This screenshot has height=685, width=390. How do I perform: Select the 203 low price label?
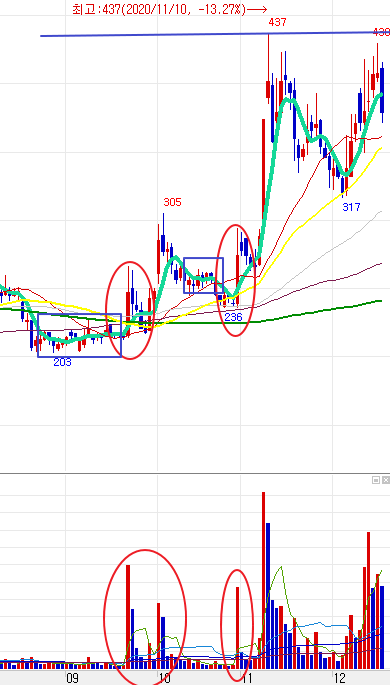(x=62, y=362)
